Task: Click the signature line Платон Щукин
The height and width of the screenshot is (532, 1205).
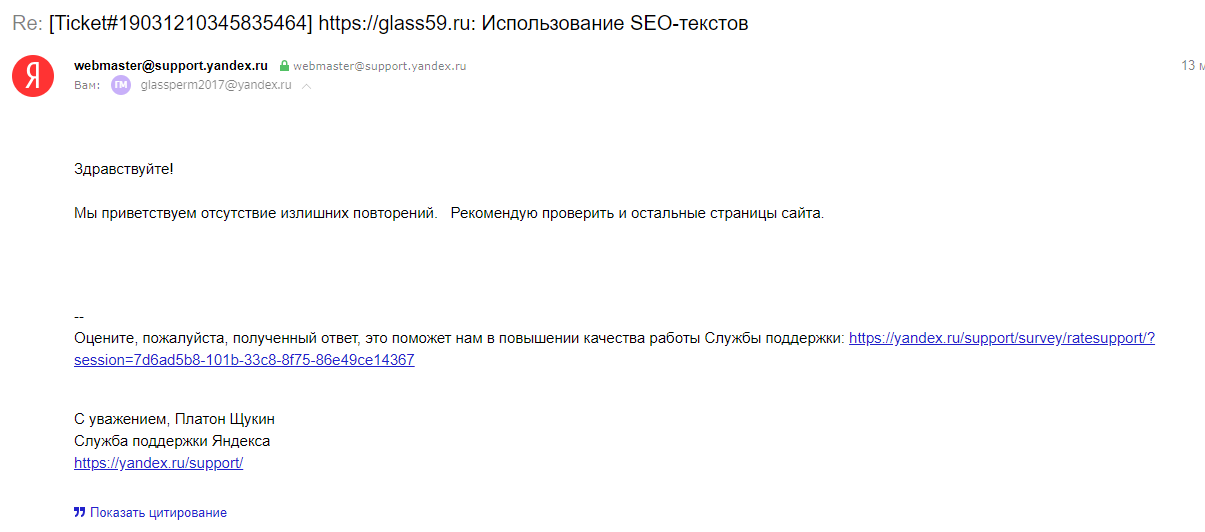Action: pos(174,419)
